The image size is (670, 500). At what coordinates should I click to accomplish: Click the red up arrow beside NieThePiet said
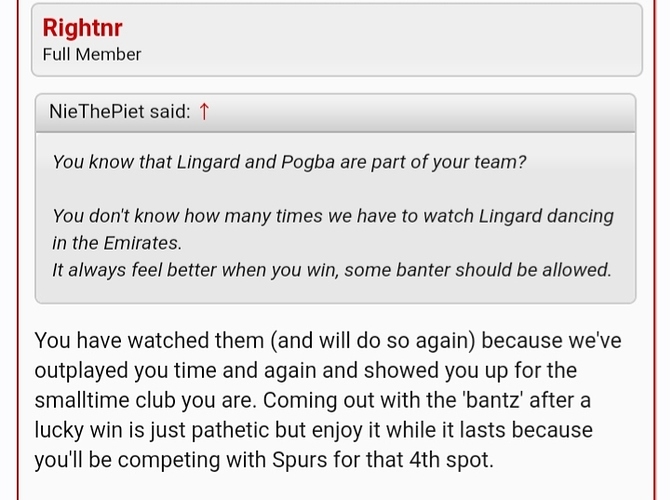[x=204, y=112]
